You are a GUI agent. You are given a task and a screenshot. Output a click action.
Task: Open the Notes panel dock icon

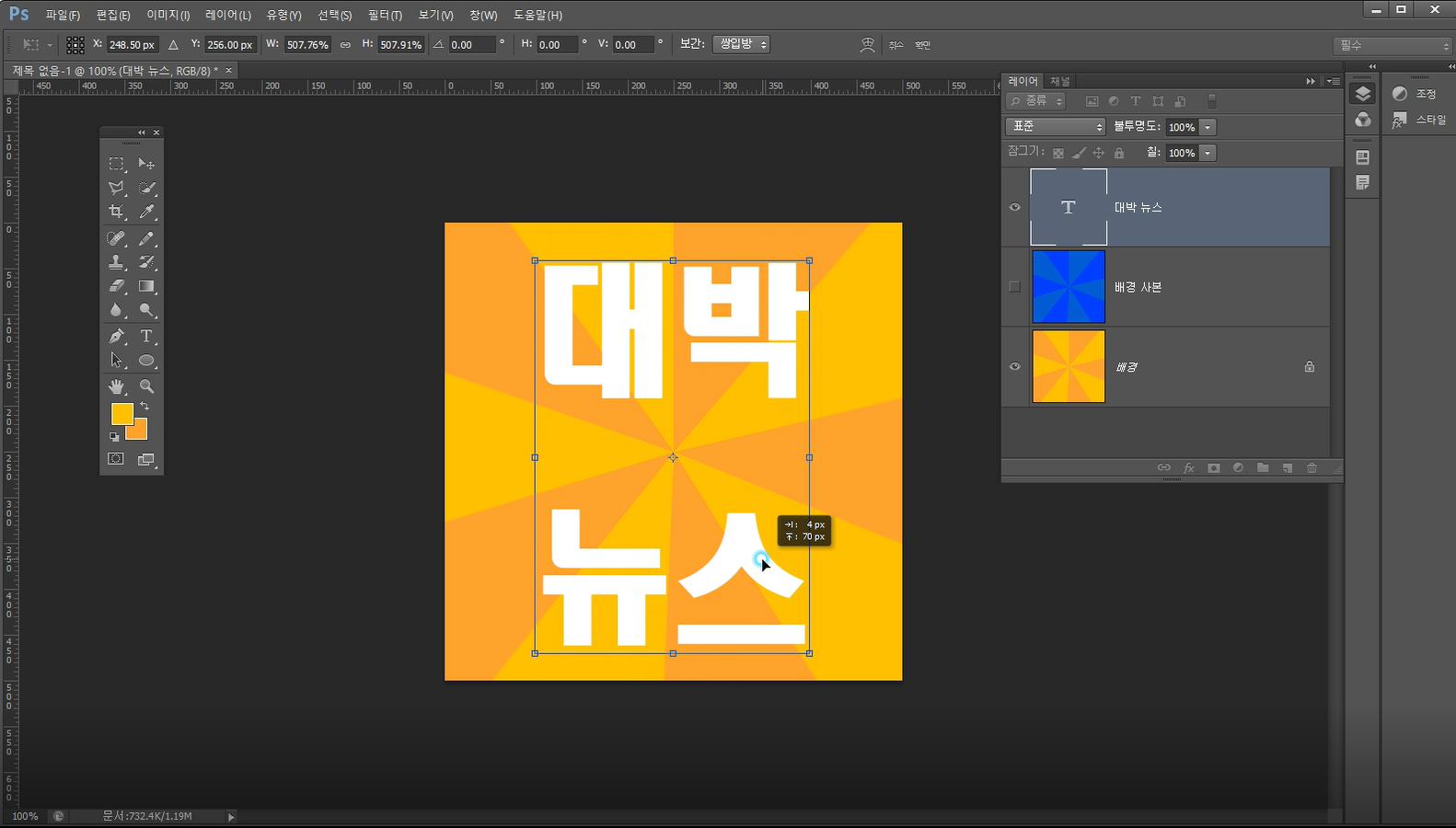[x=1363, y=183]
